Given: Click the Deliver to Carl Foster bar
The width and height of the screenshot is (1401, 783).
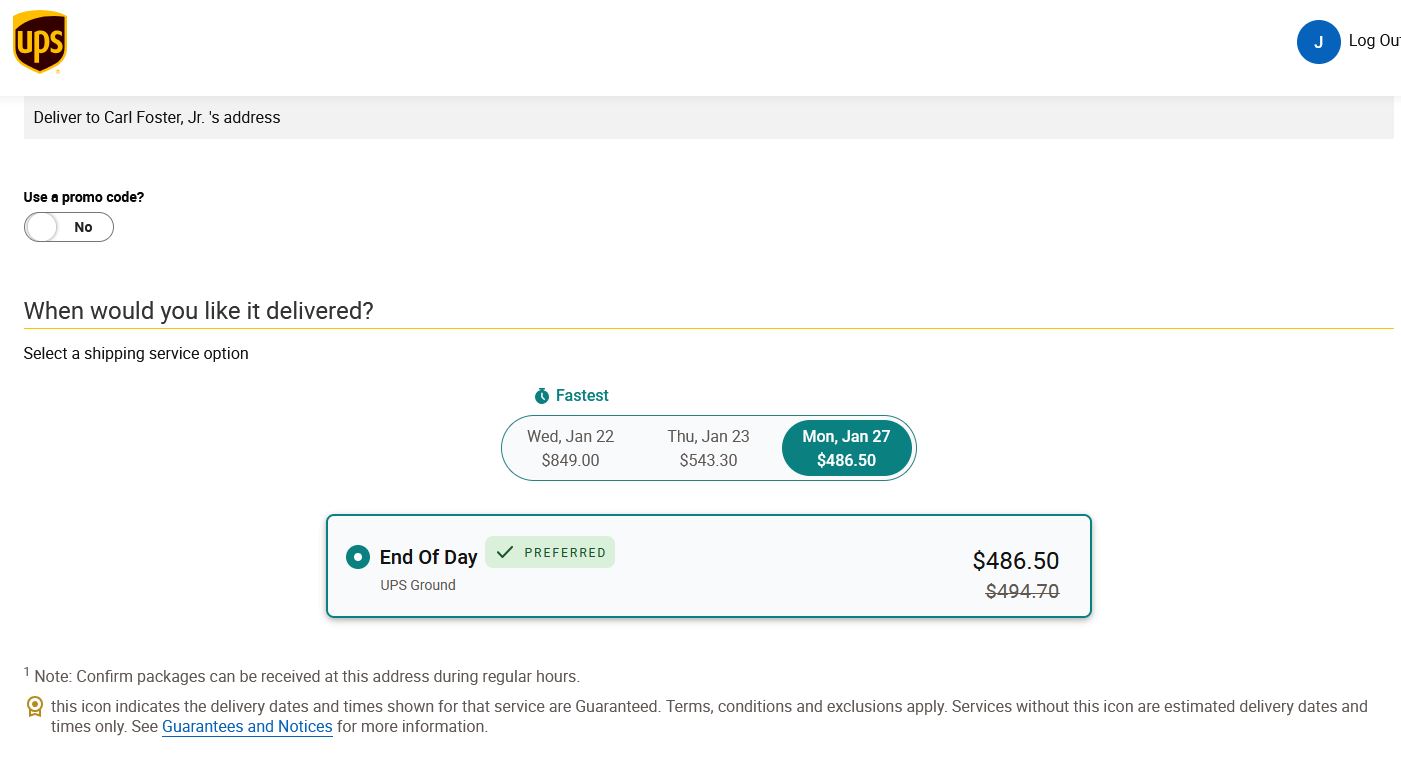Looking at the screenshot, I should click(x=708, y=117).
